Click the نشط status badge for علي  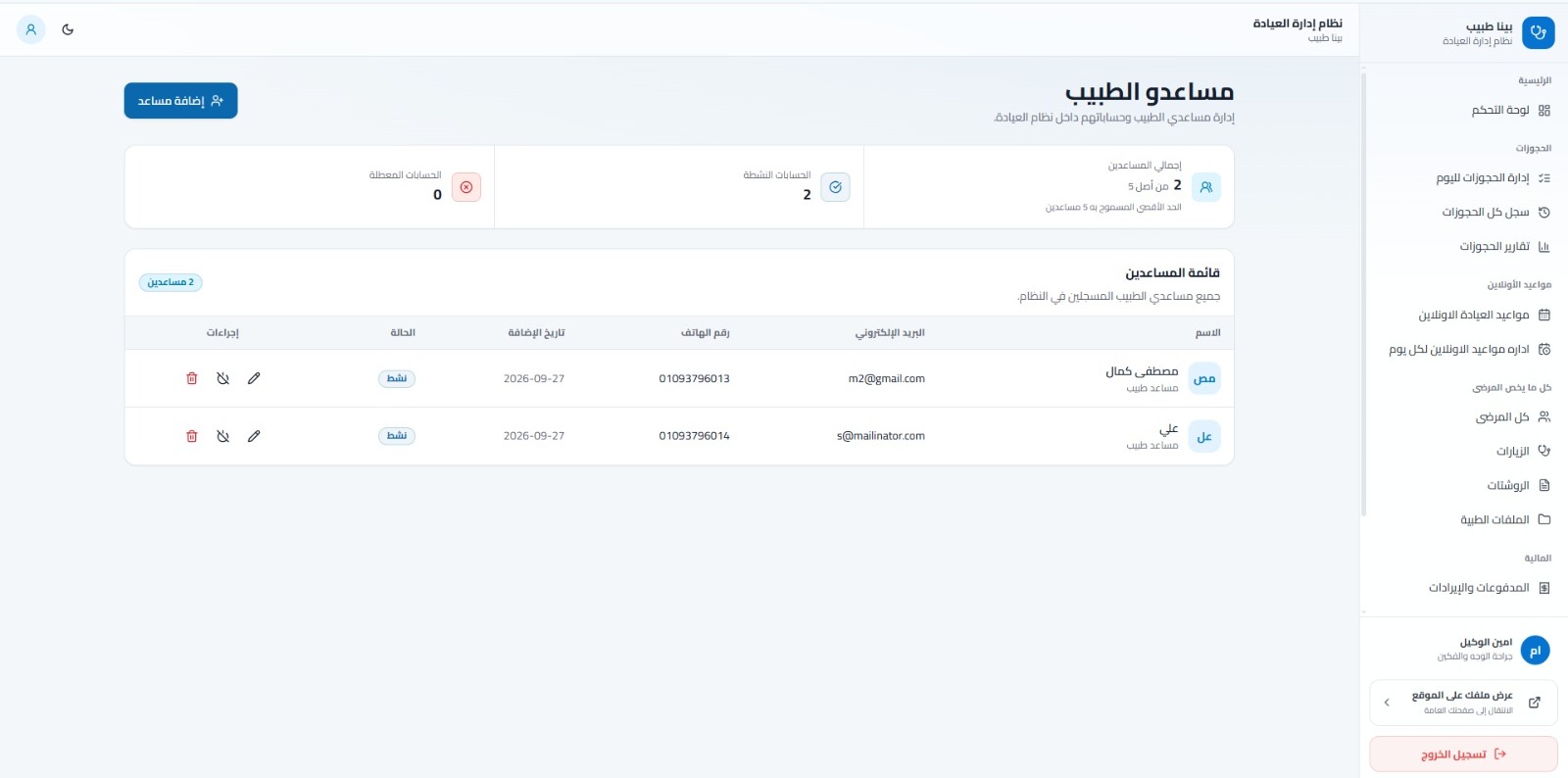click(x=397, y=436)
